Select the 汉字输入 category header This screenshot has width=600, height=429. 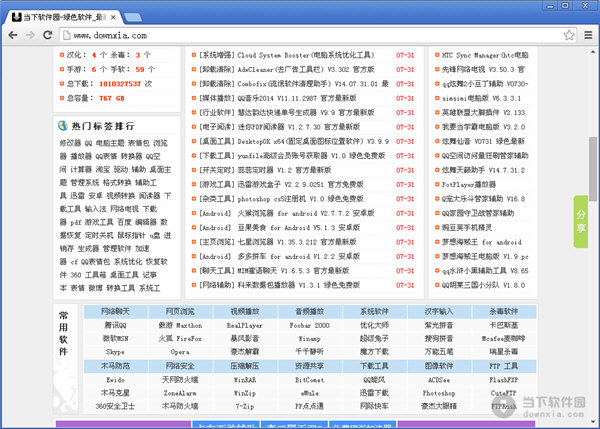click(x=439, y=312)
